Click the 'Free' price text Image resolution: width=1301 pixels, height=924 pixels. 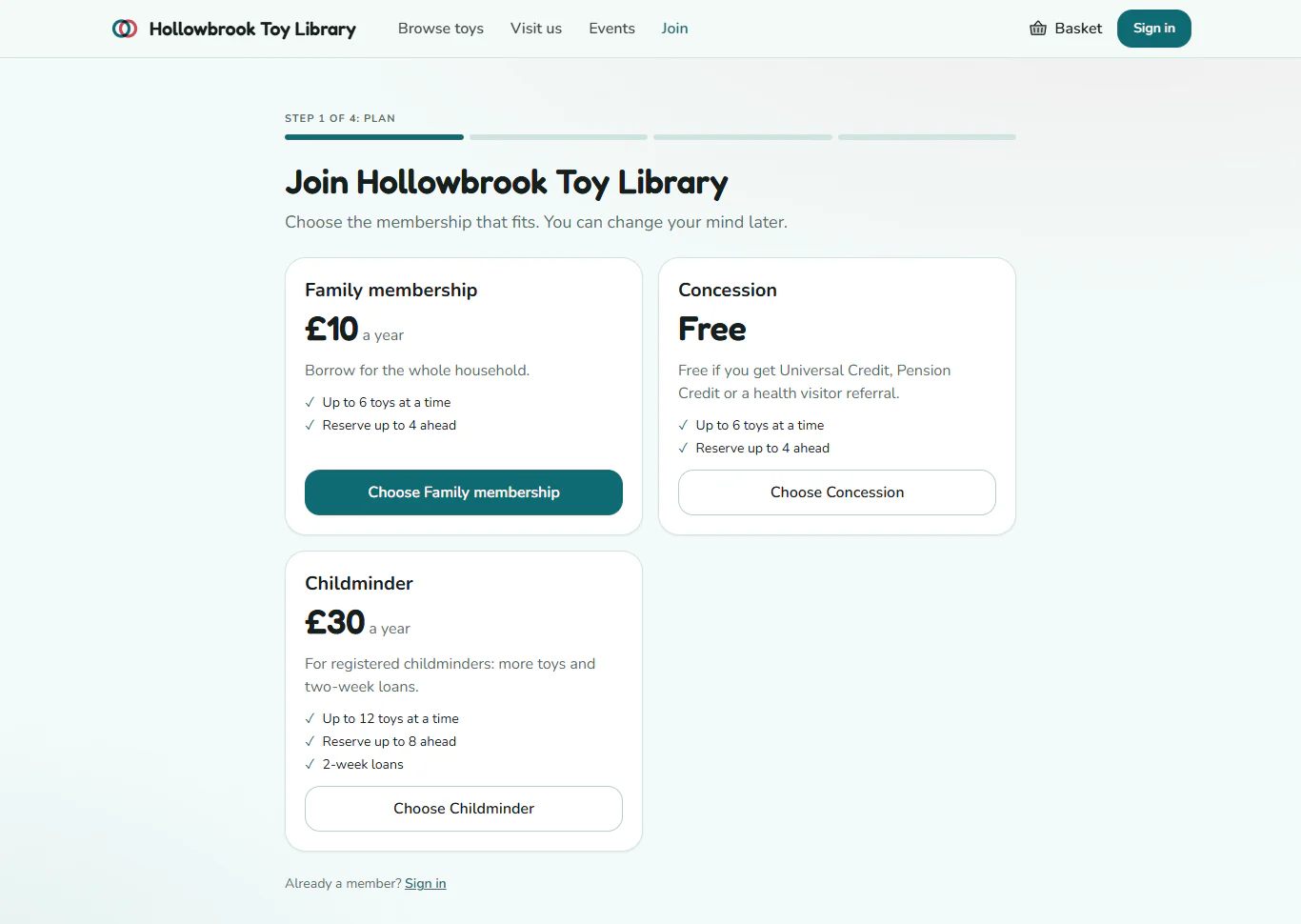[x=712, y=330]
